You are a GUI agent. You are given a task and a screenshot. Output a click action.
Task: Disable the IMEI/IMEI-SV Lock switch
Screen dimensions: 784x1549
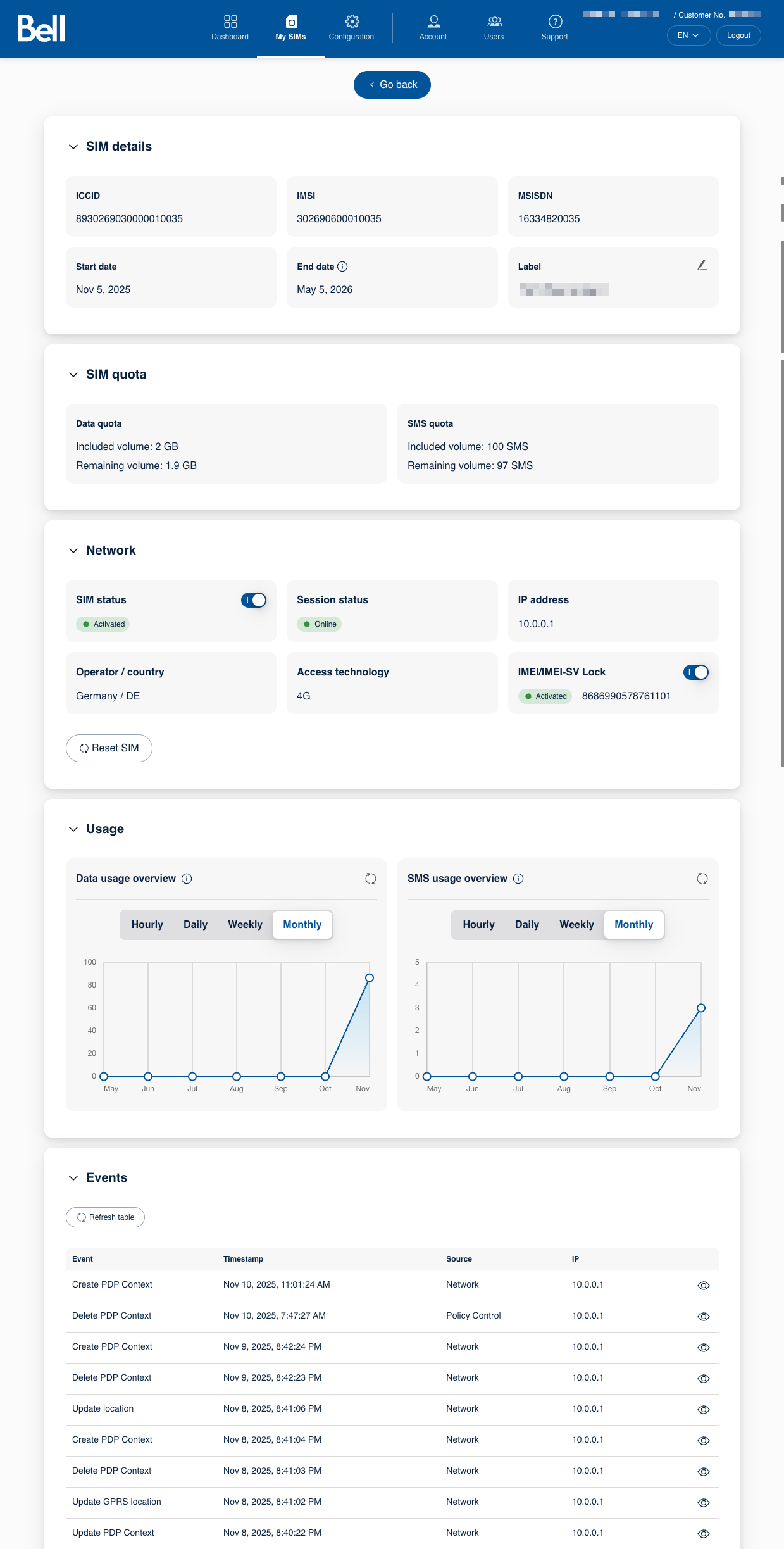(695, 672)
